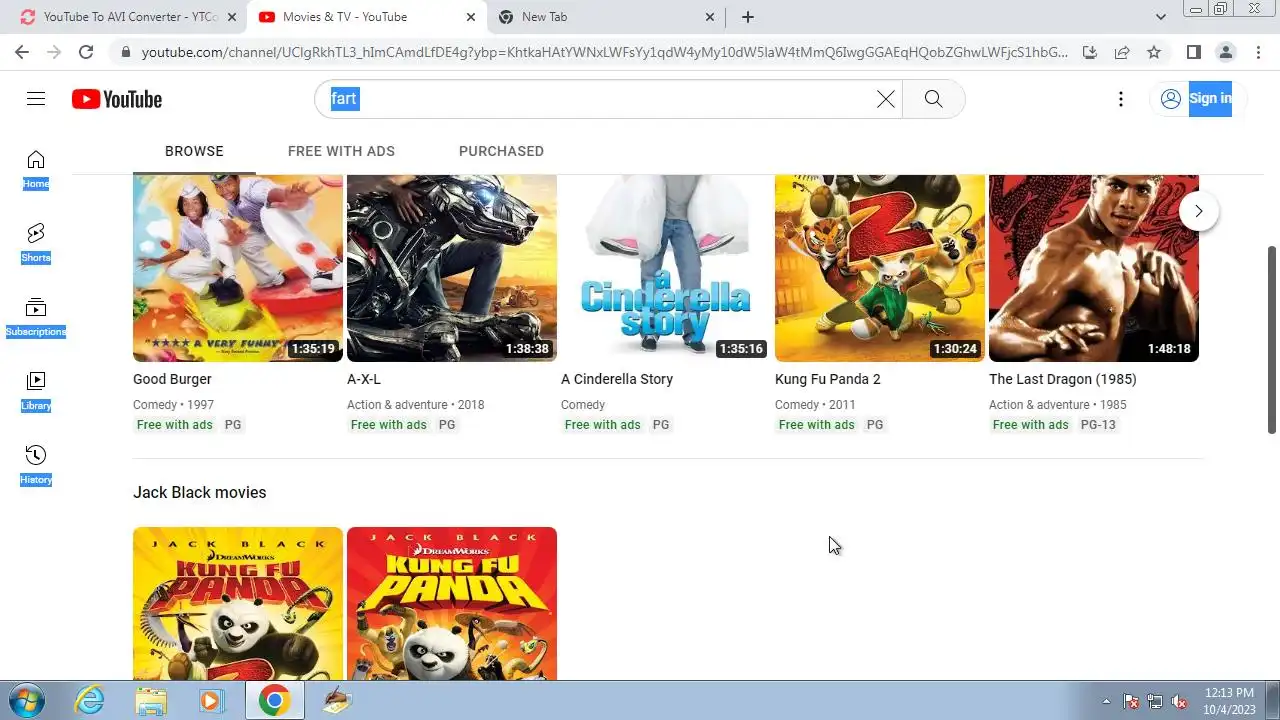Click the install app icon in address bar
This screenshot has width=1280, height=720.
[x=1090, y=52]
